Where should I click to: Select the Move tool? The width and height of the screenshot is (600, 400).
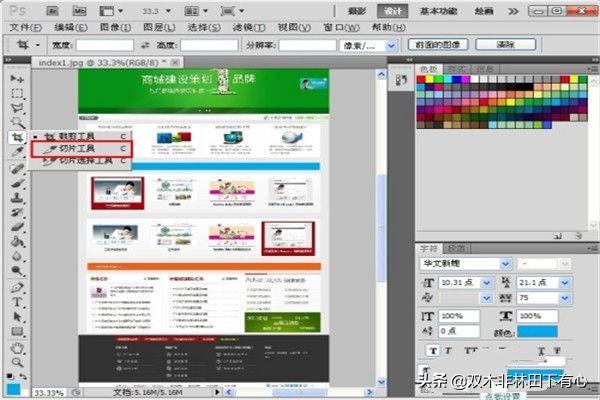pyautogui.click(x=17, y=79)
